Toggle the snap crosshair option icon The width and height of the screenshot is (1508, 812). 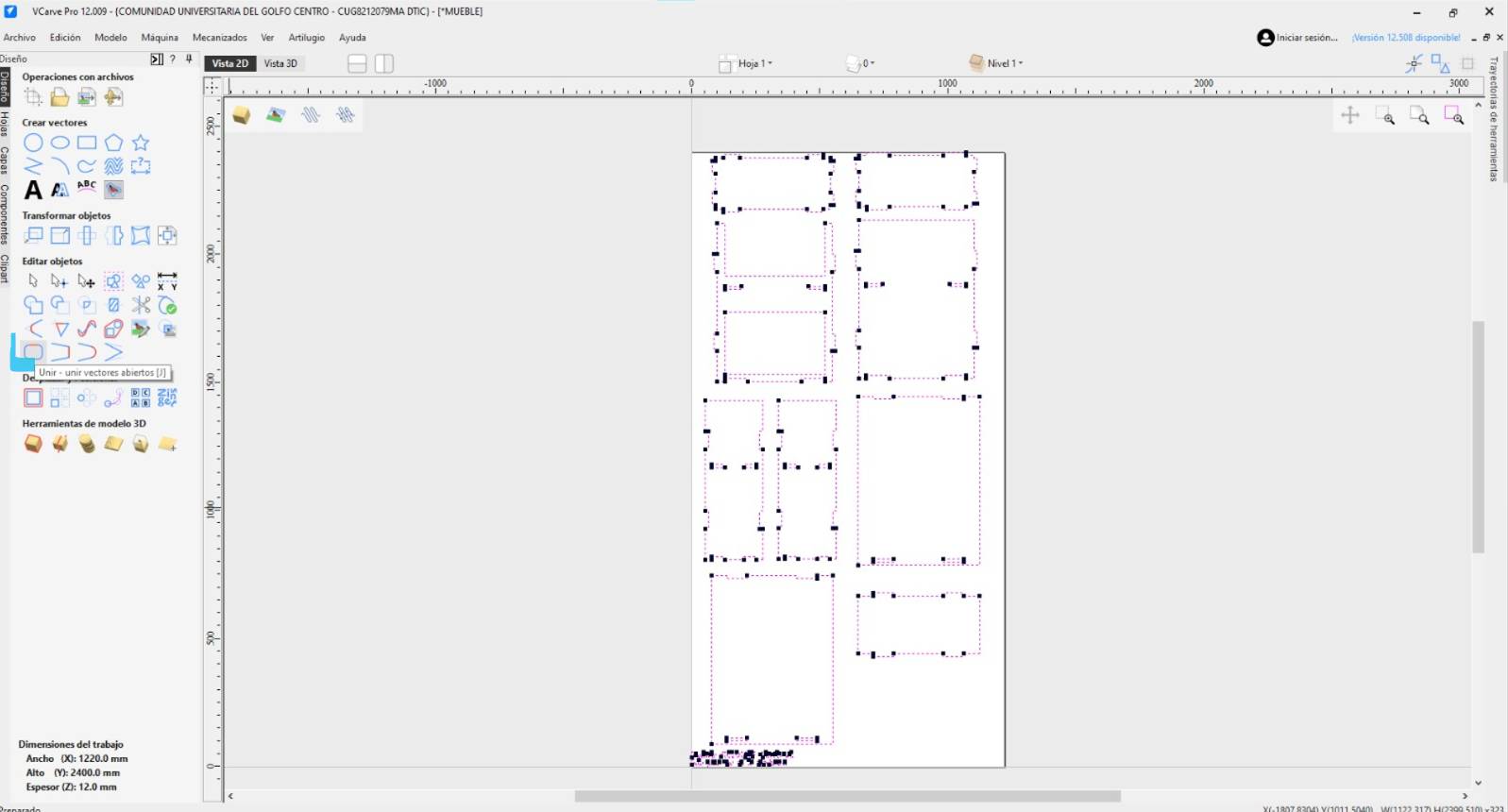[1414, 63]
